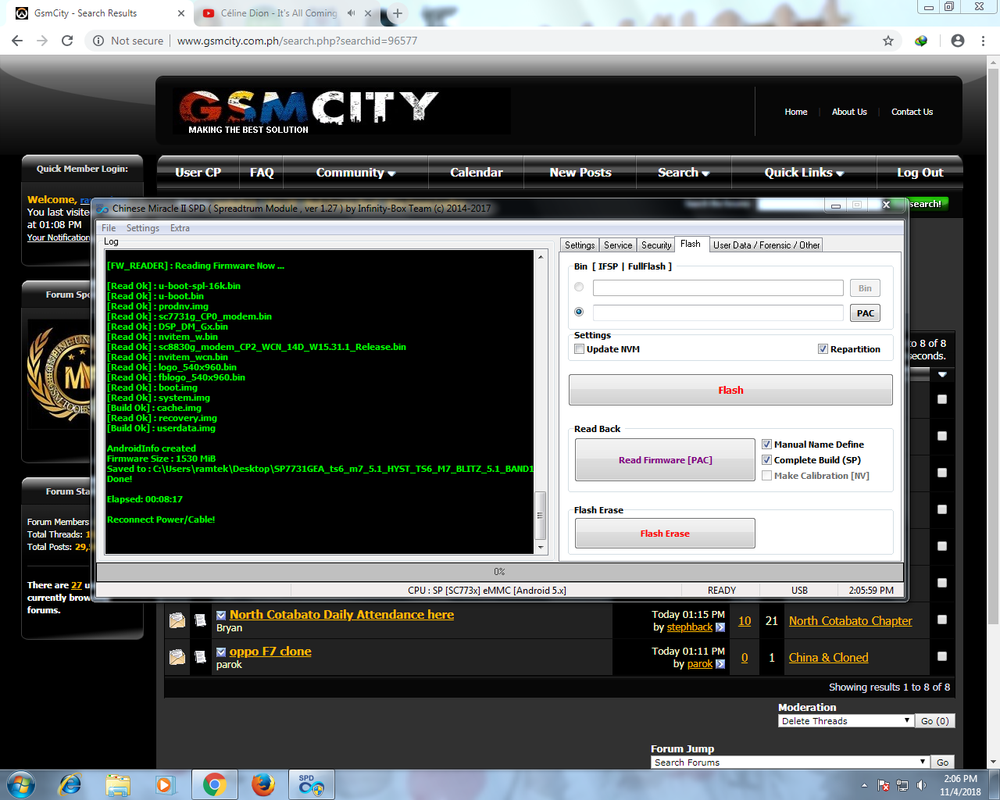Mute the Céline Dion tab audio icon
This screenshot has width=1000, height=800.
click(351, 13)
